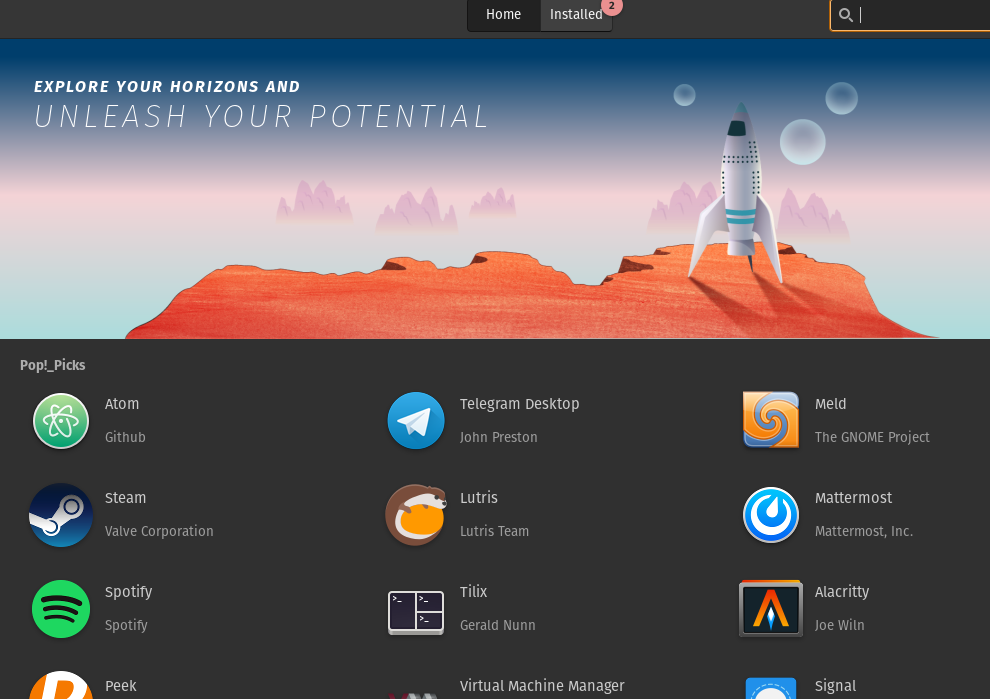The image size is (990, 699).
Task: Click the 'Valve Corporation' label
Action: (159, 531)
